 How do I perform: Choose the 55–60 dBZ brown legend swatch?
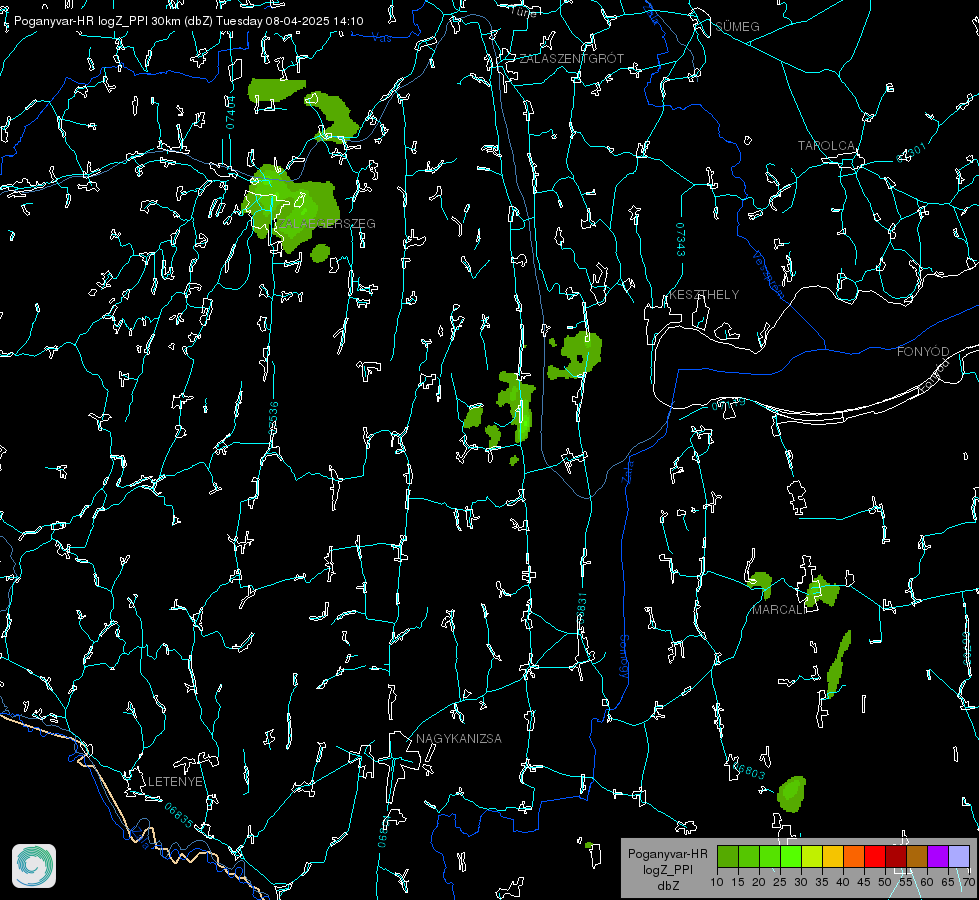pyautogui.click(x=917, y=857)
